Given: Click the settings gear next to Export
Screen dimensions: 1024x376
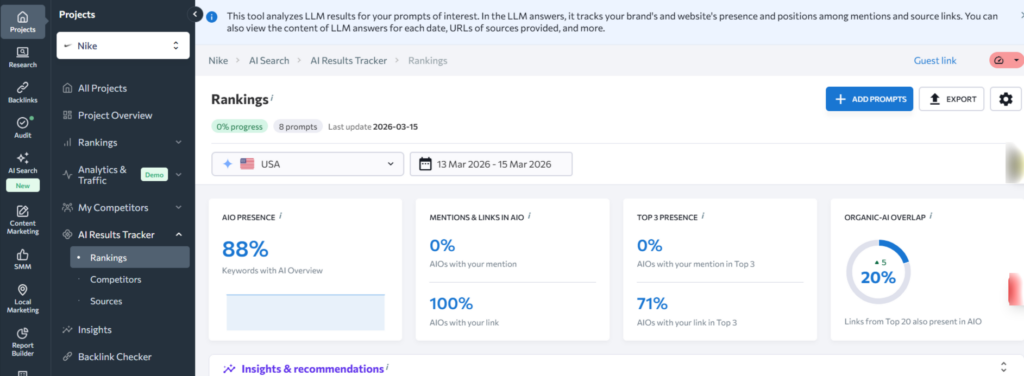Looking at the screenshot, I should [1006, 99].
